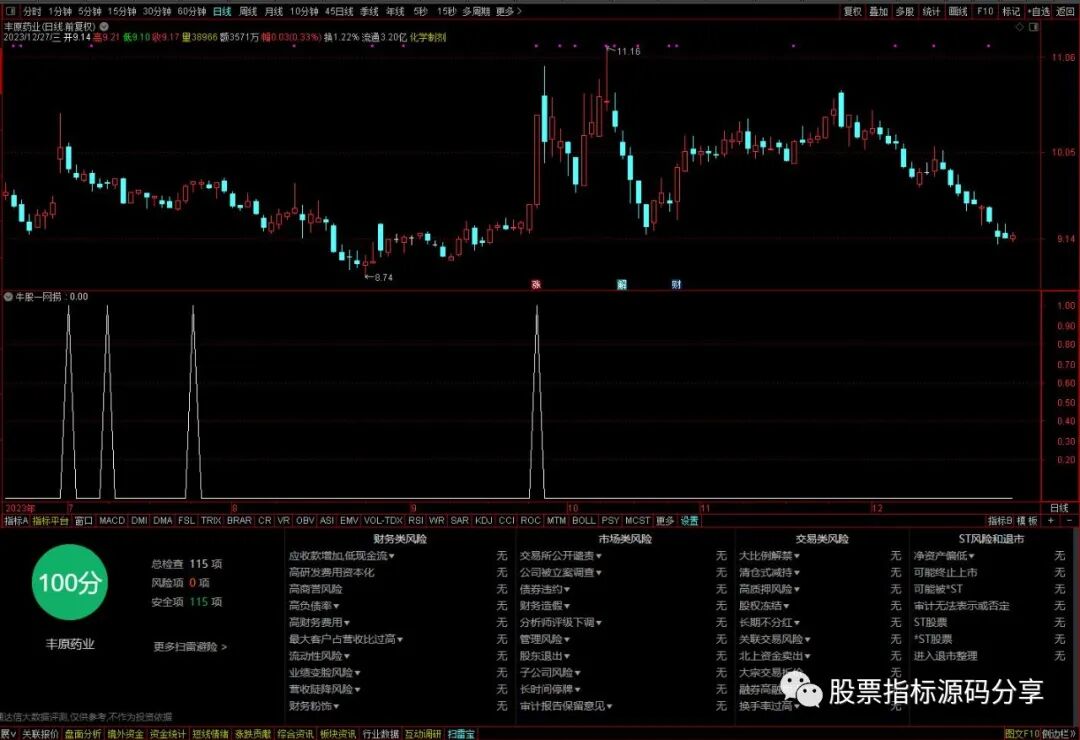Viewport: 1080px width, 740px height.
Task: Click the check-circle icon beside 丰原药业(日线 前复权)
Action: pyautogui.click(x=104, y=26)
